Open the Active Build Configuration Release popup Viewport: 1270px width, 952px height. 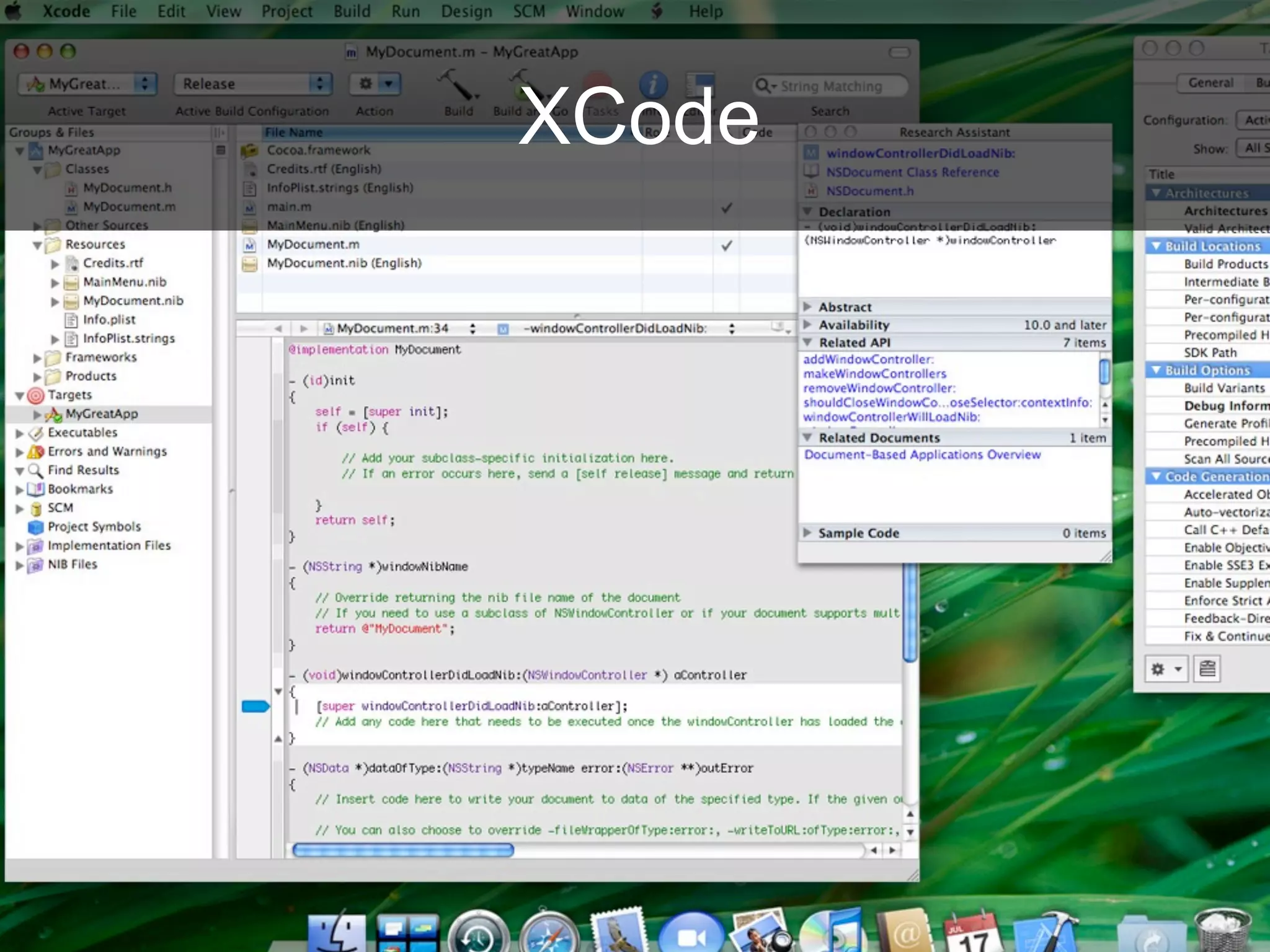pos(253,84)
